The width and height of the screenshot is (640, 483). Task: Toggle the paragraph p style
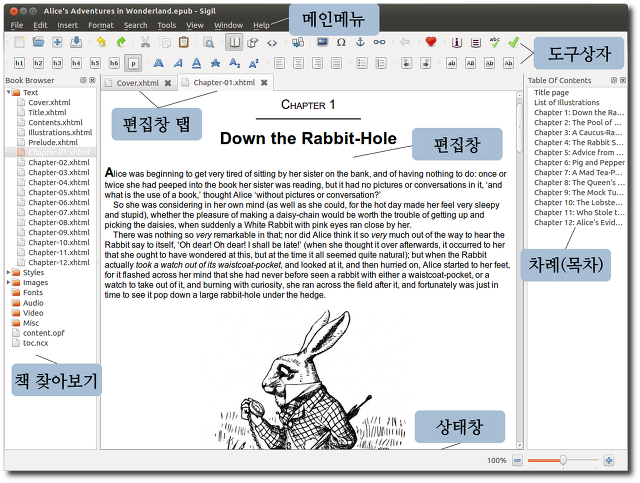point(133,63)
